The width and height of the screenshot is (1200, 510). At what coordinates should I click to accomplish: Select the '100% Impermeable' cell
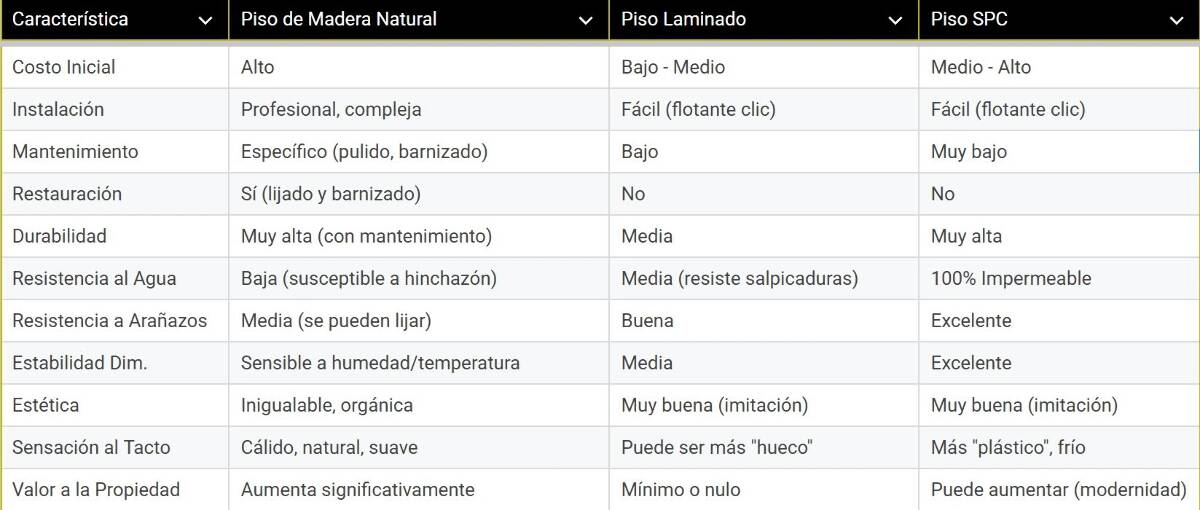tap(1011, 278)
